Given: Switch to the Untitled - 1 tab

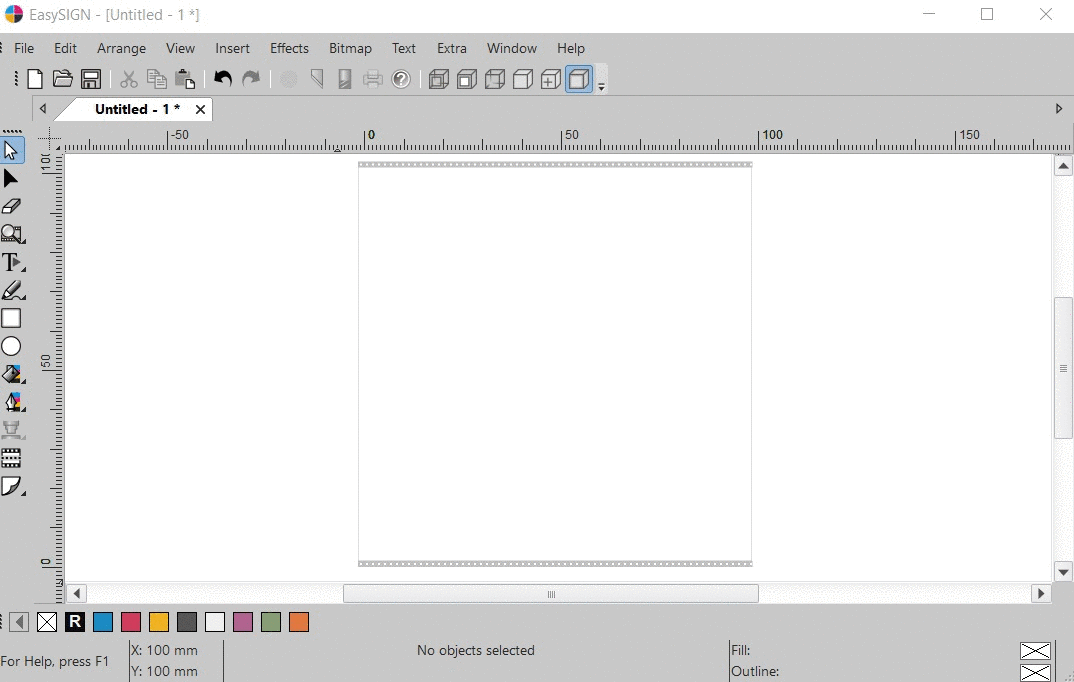Looking at the screenshot, I should coord(137,110).
